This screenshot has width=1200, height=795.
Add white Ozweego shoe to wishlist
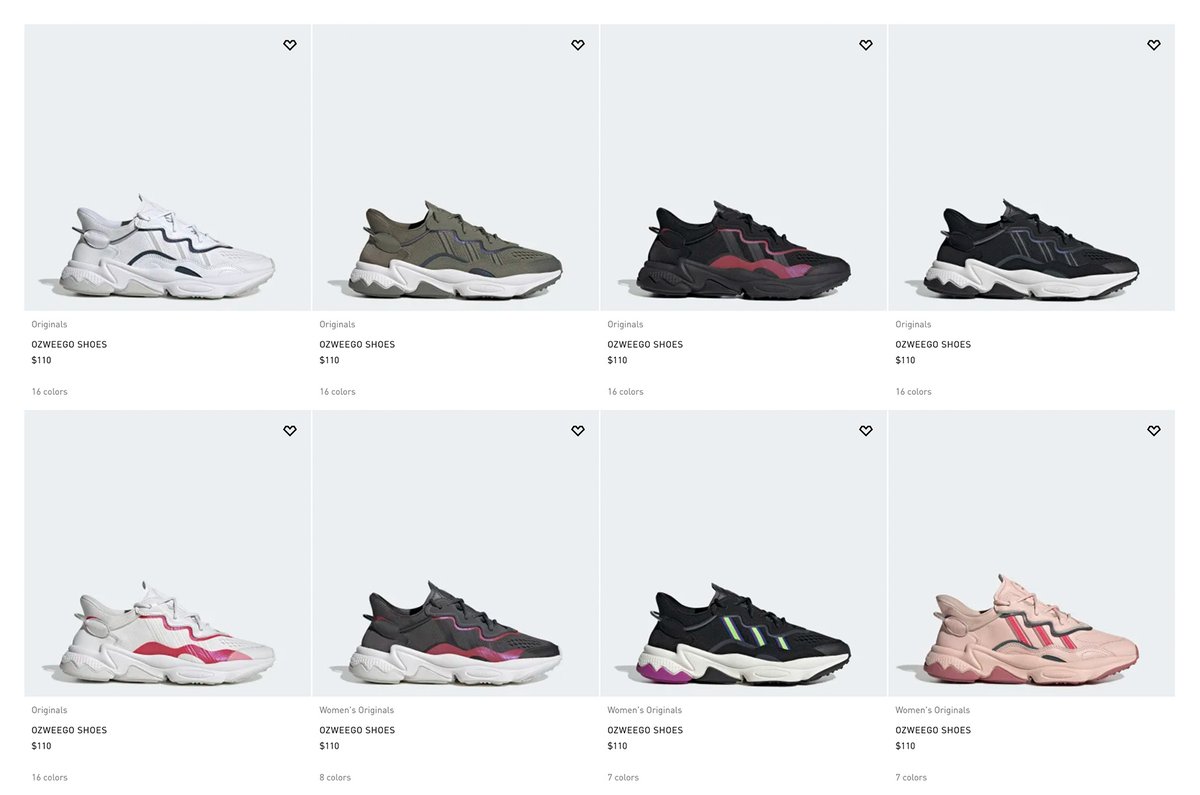click(290, 45)
